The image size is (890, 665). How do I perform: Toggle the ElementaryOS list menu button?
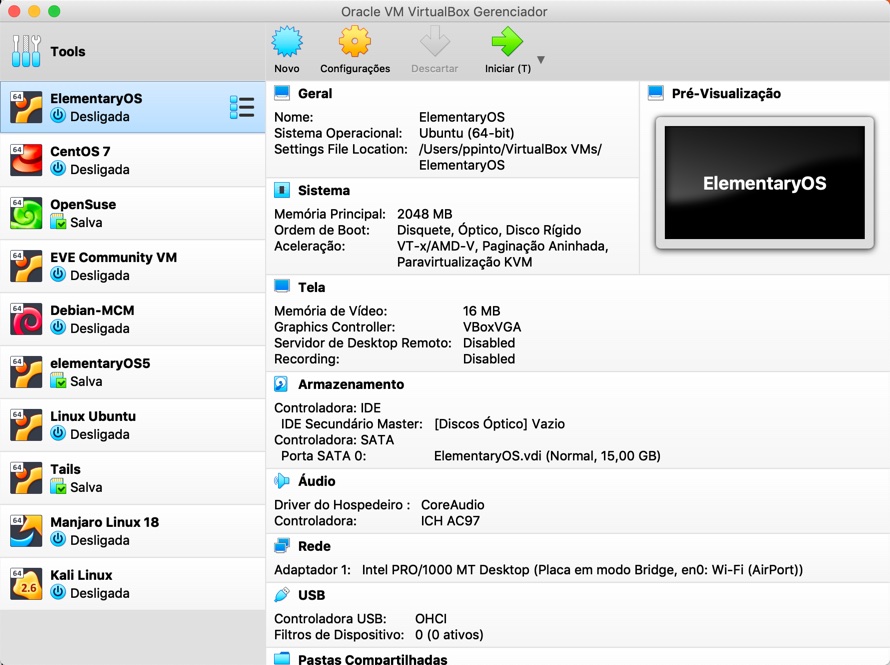pos(242,105)
